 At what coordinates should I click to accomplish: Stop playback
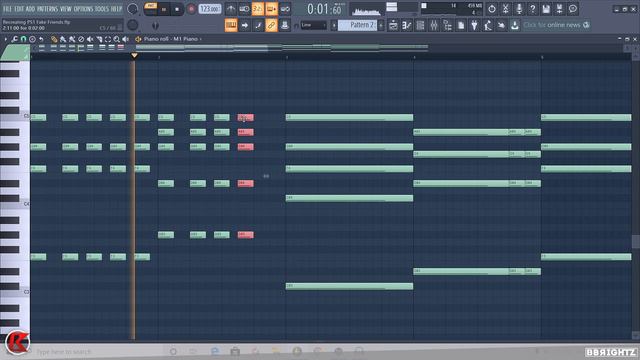[177, 9]
